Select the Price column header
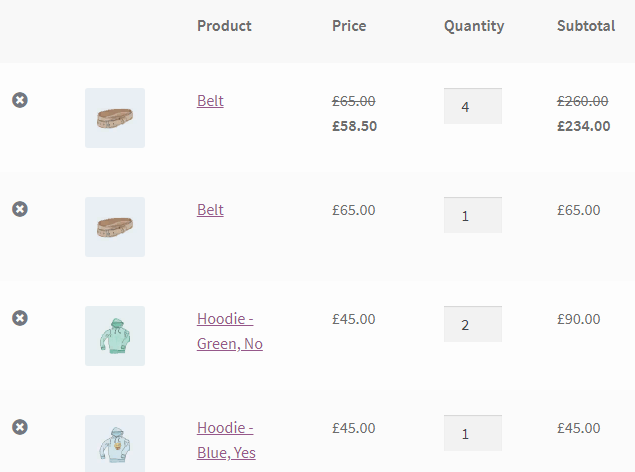The width and height of the screenshot is (635, 472). pos(349,26)
